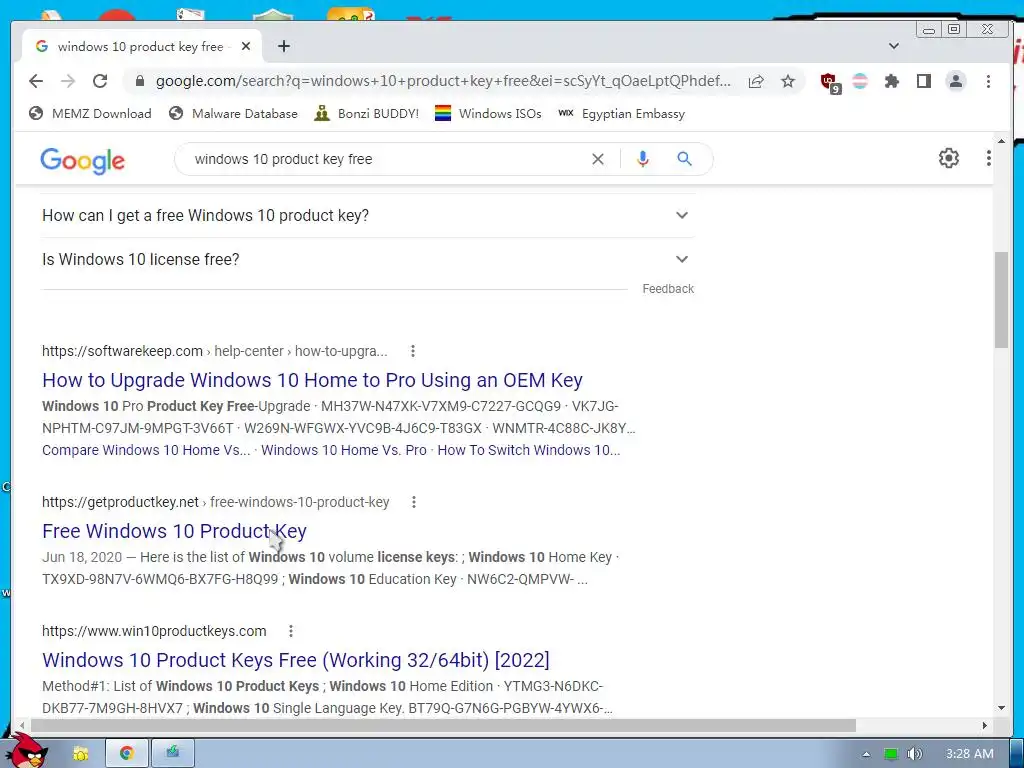Click the scroll-up arrow of vertical scrollbar

[1001, 141]
